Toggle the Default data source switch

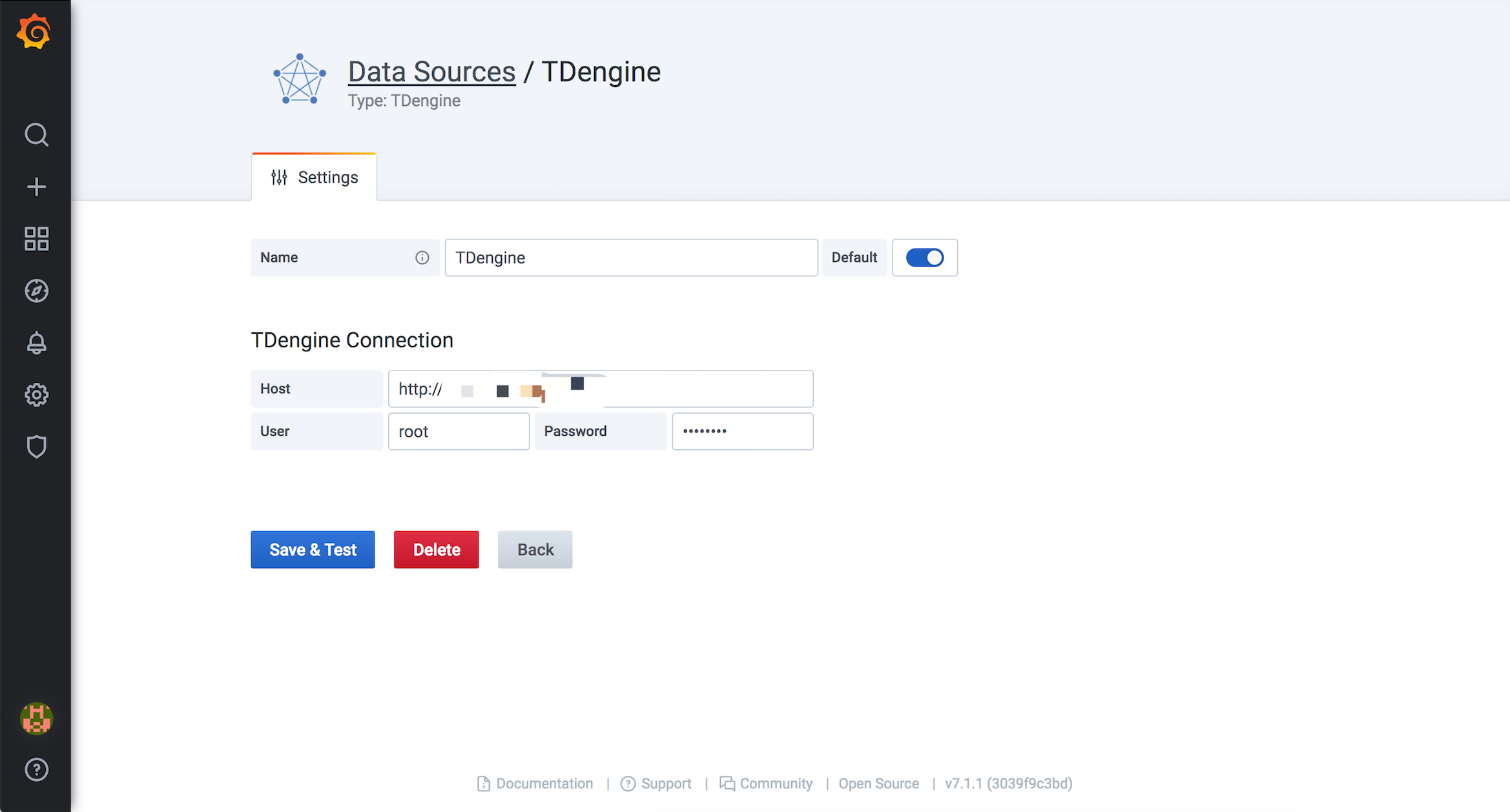click(924, 258)
